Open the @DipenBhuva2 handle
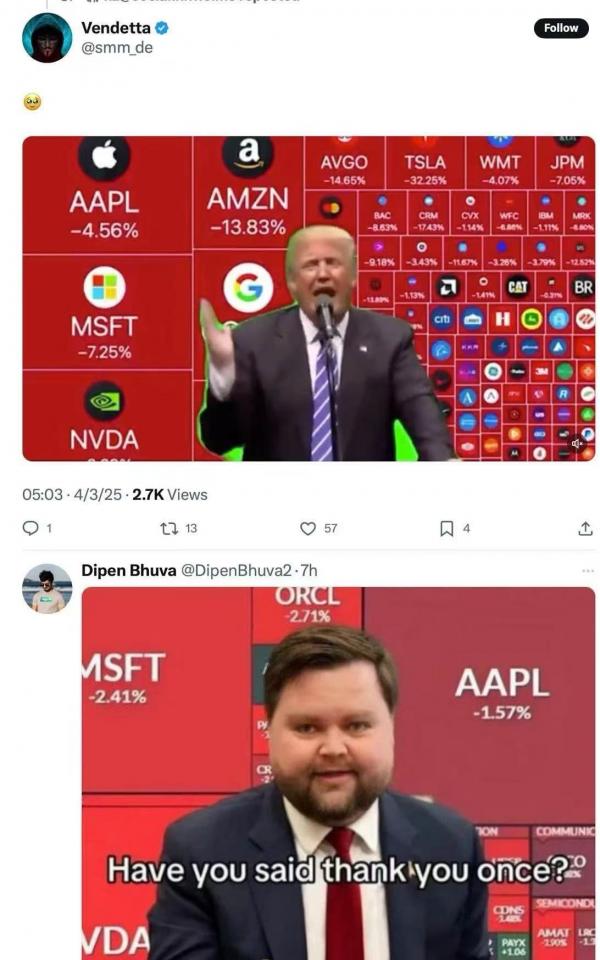Viewport: 600px width, 960px height. [236, 571]
